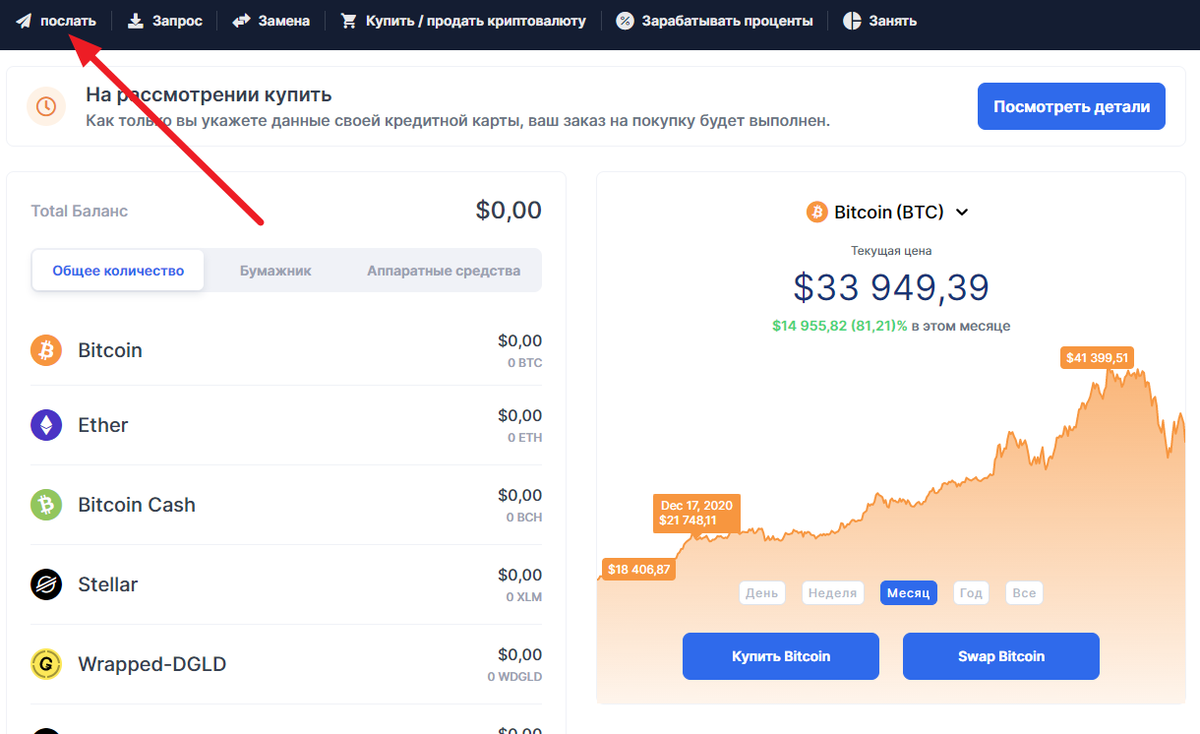Click the Bitcoin icon in the chart header

[x=817, y=212]
